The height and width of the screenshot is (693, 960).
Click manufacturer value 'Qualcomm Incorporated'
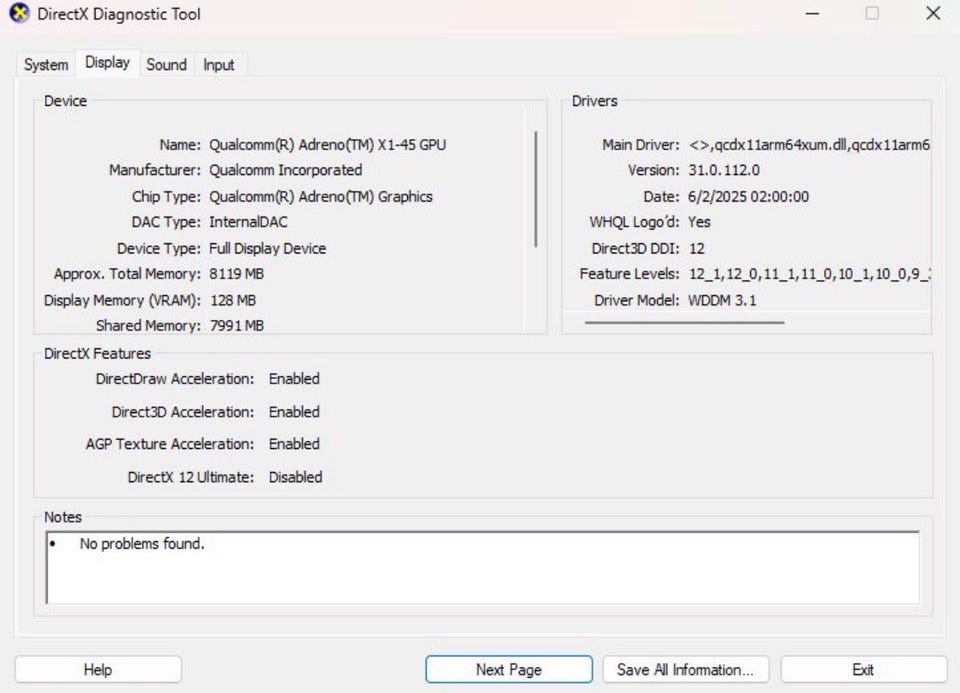click(x=285, y=170)
